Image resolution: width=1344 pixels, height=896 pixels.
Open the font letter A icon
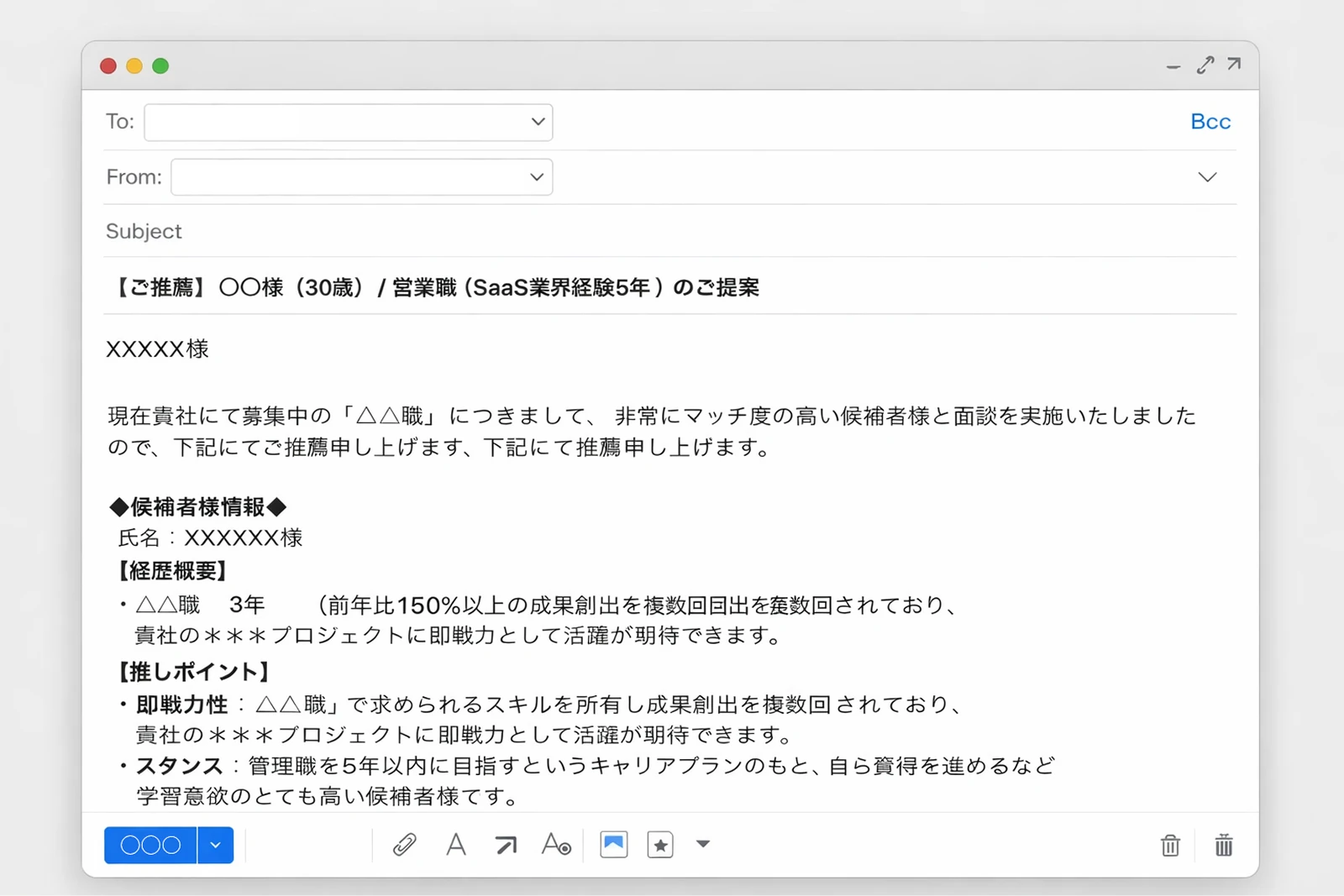click(x=456, y=844)
